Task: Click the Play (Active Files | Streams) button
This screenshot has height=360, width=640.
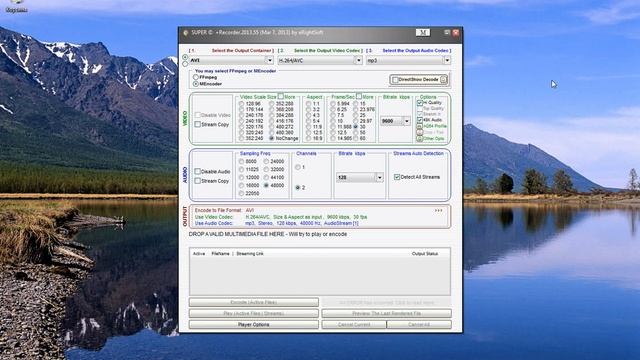Action: tap(253, 313)
